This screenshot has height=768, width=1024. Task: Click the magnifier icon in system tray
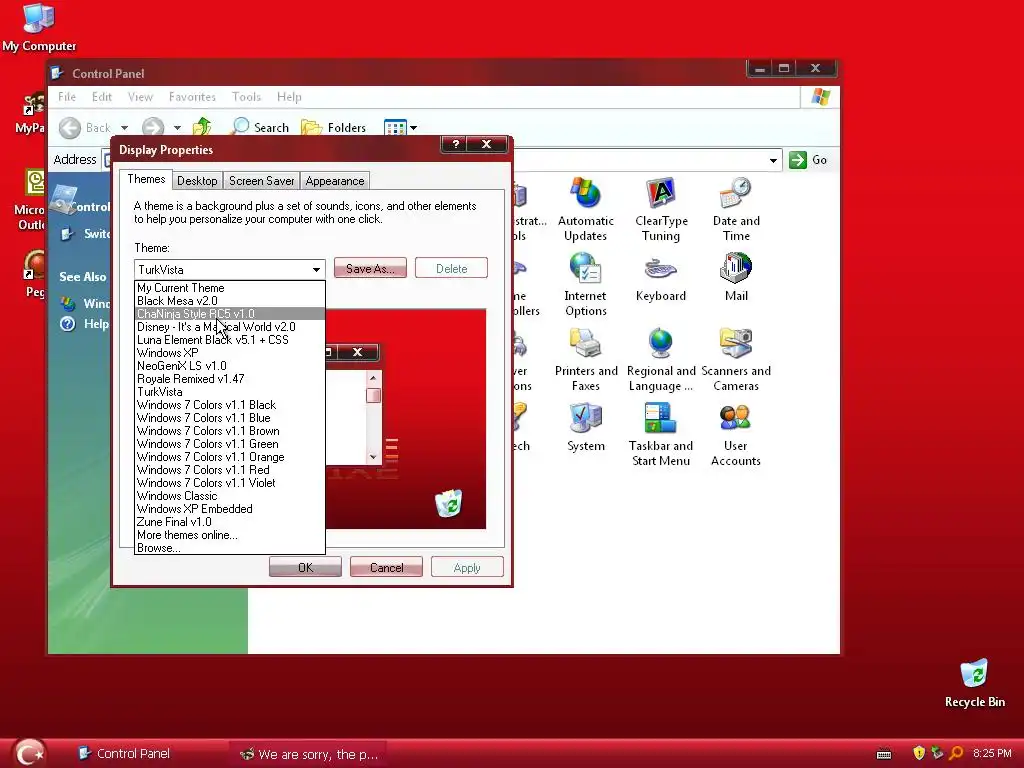(x=956, y=753)
